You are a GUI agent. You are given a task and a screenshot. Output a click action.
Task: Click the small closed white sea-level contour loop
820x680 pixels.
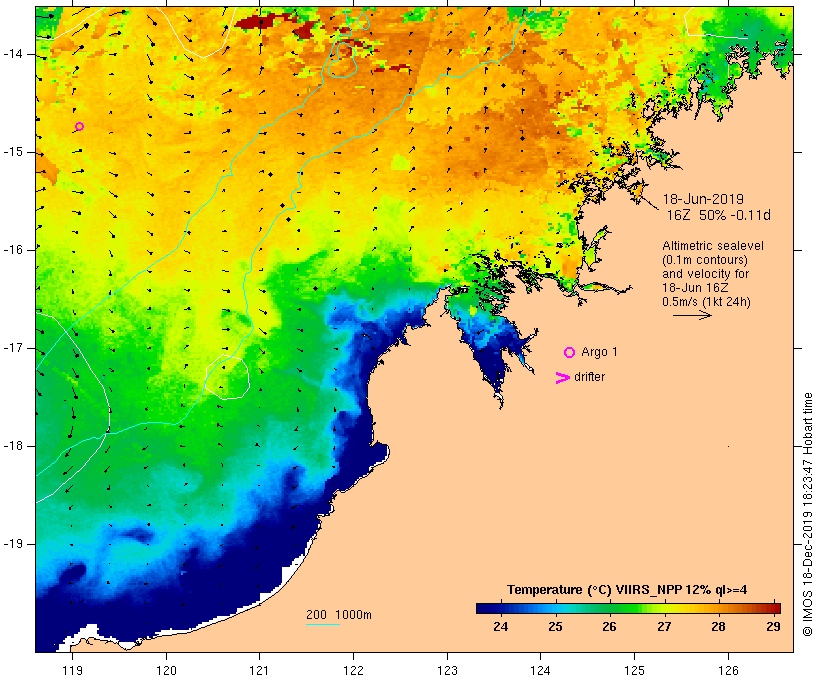tap(227, 377)
